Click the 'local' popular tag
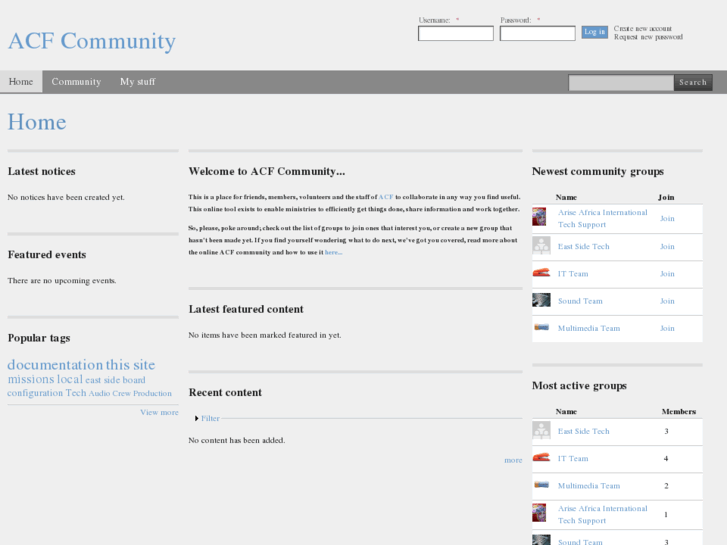 coord(70,379)
